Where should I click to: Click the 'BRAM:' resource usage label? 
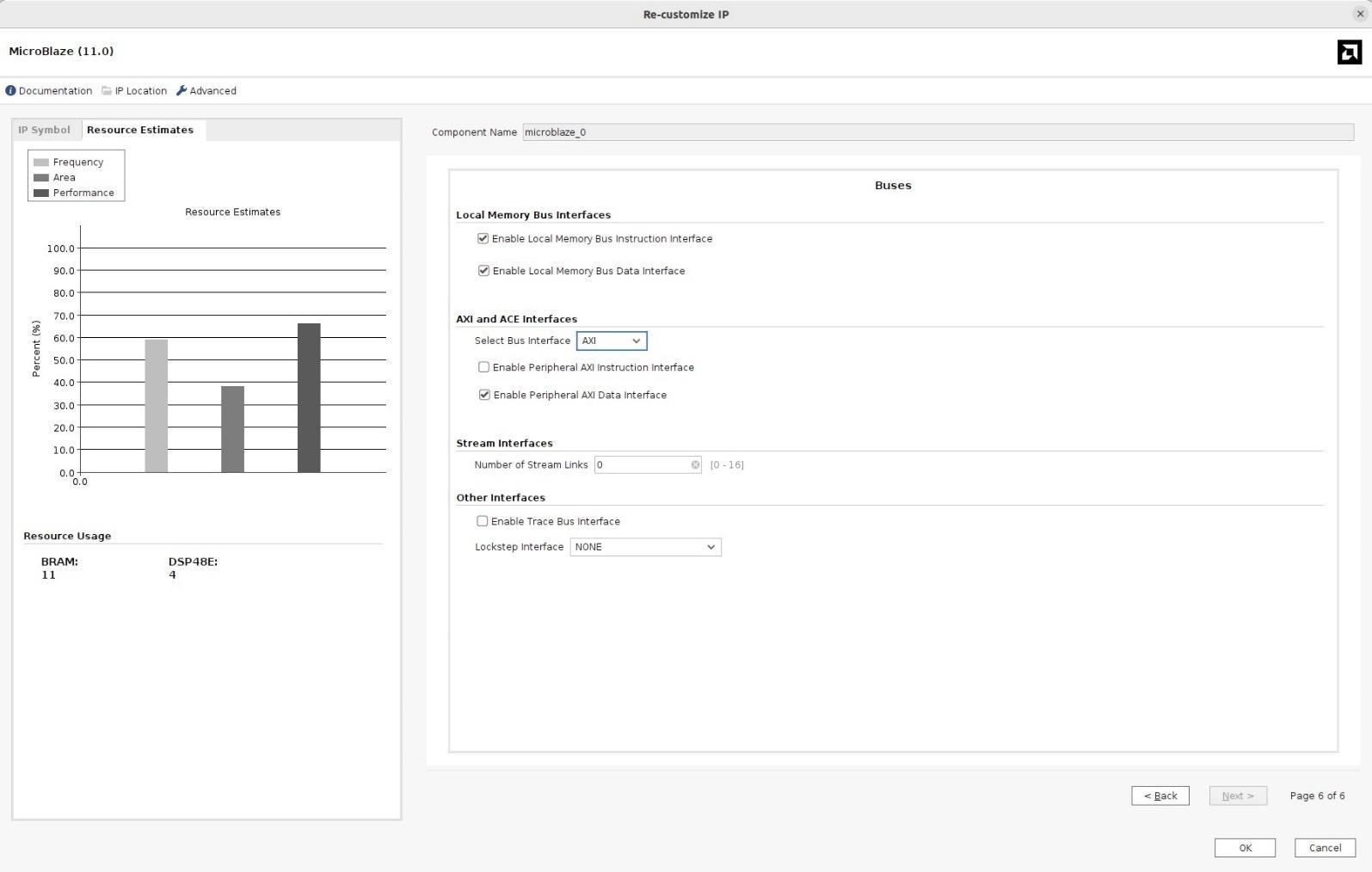click(x=59, y=562)
